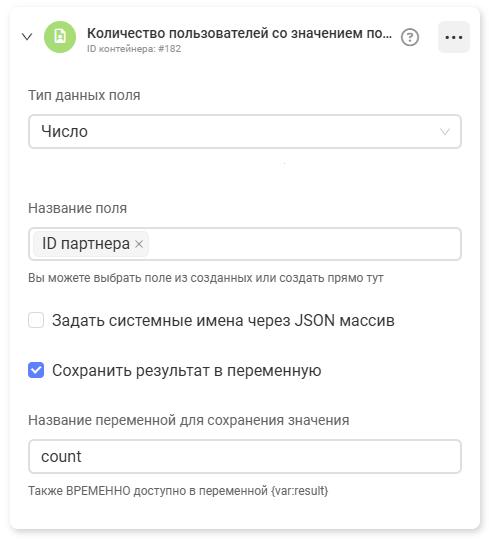Click the 'ID контейнера: #182' subtitle
The image size is (489, 541).
click(x=134, y=49)
